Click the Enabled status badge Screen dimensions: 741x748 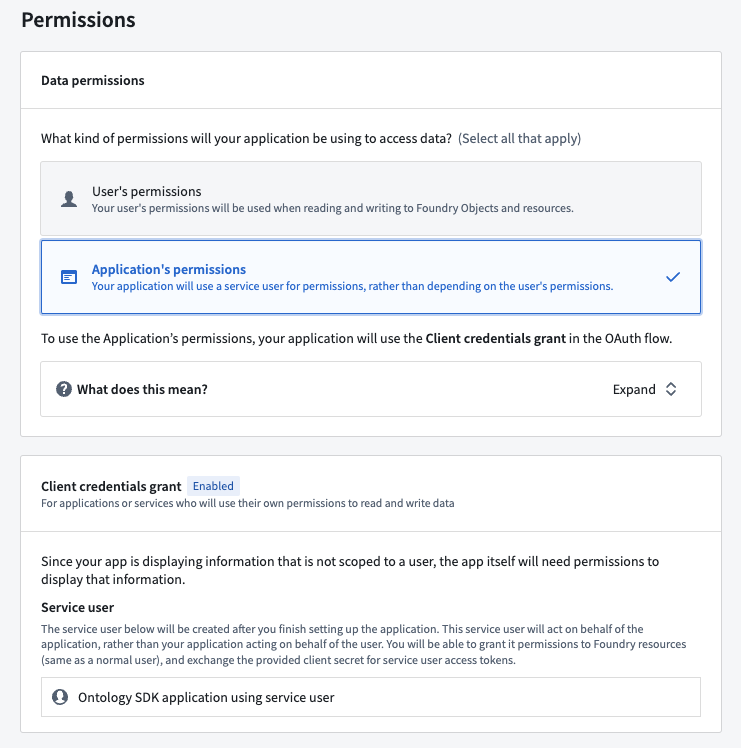click(x=213, y=486)
